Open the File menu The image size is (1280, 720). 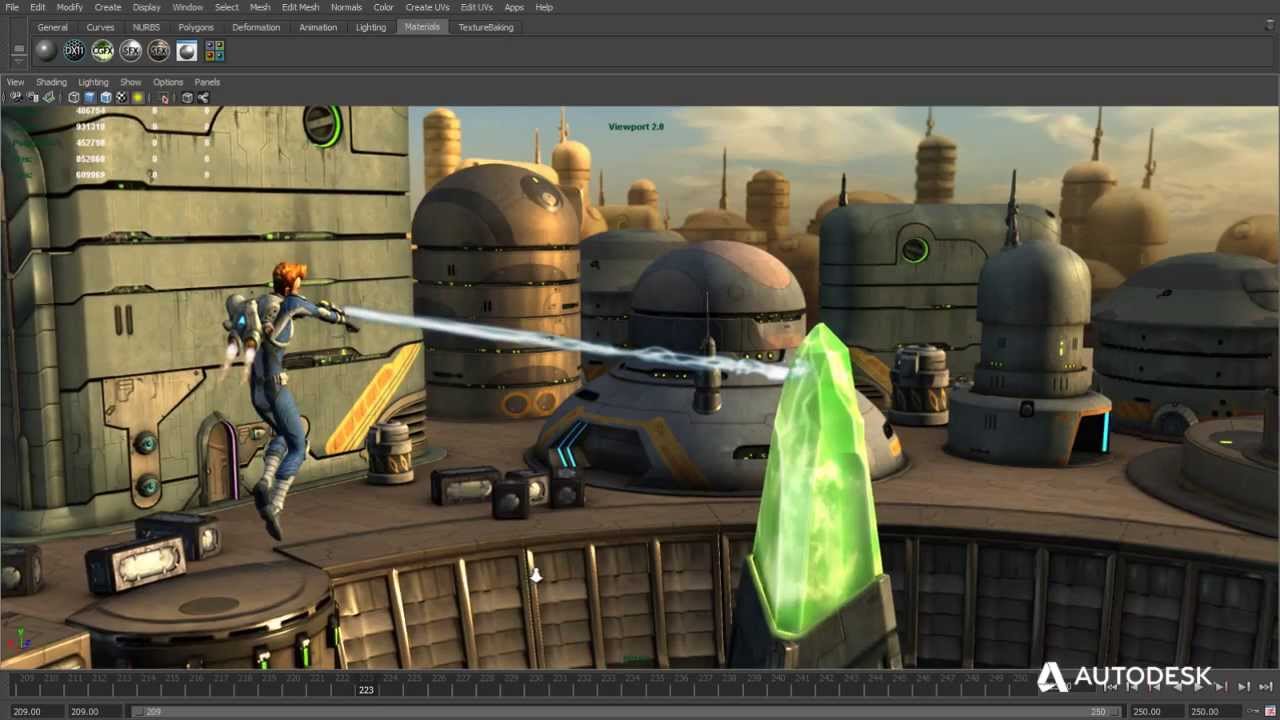point(12,7)
